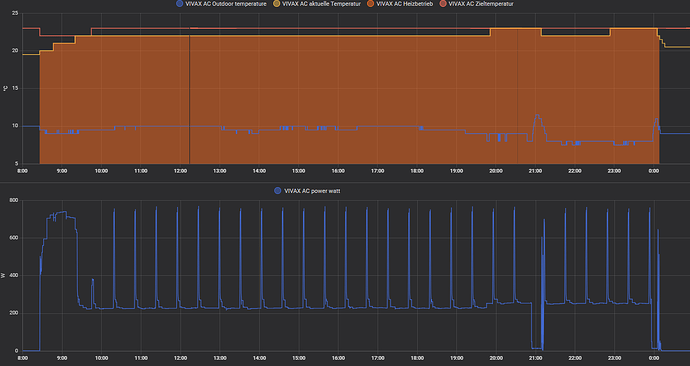The image size is (690, 366).
Task: Click the 800 label on the power y-axis
Action: click(14, 200)
